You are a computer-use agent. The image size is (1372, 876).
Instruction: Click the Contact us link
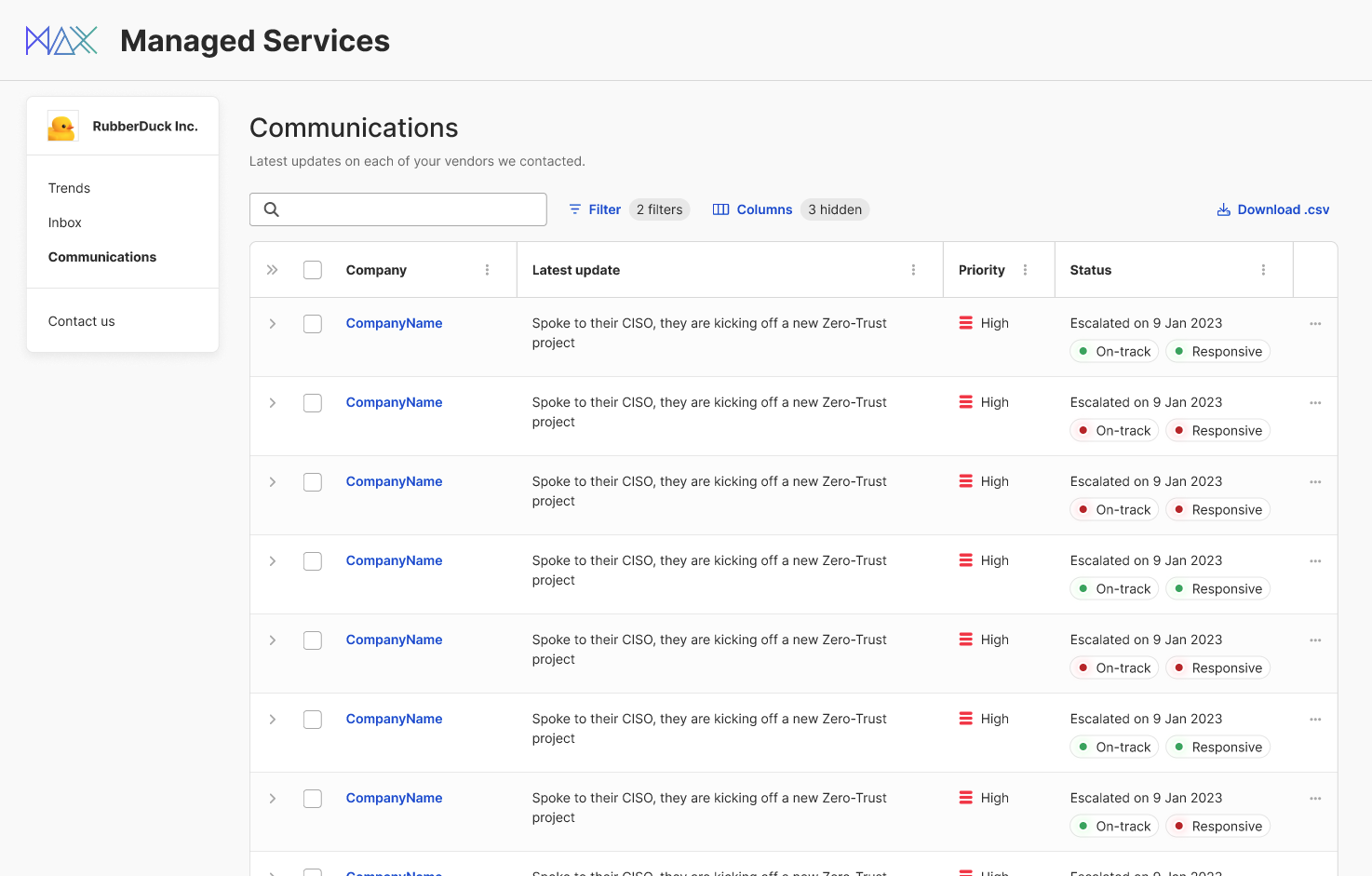pos(81,320)
